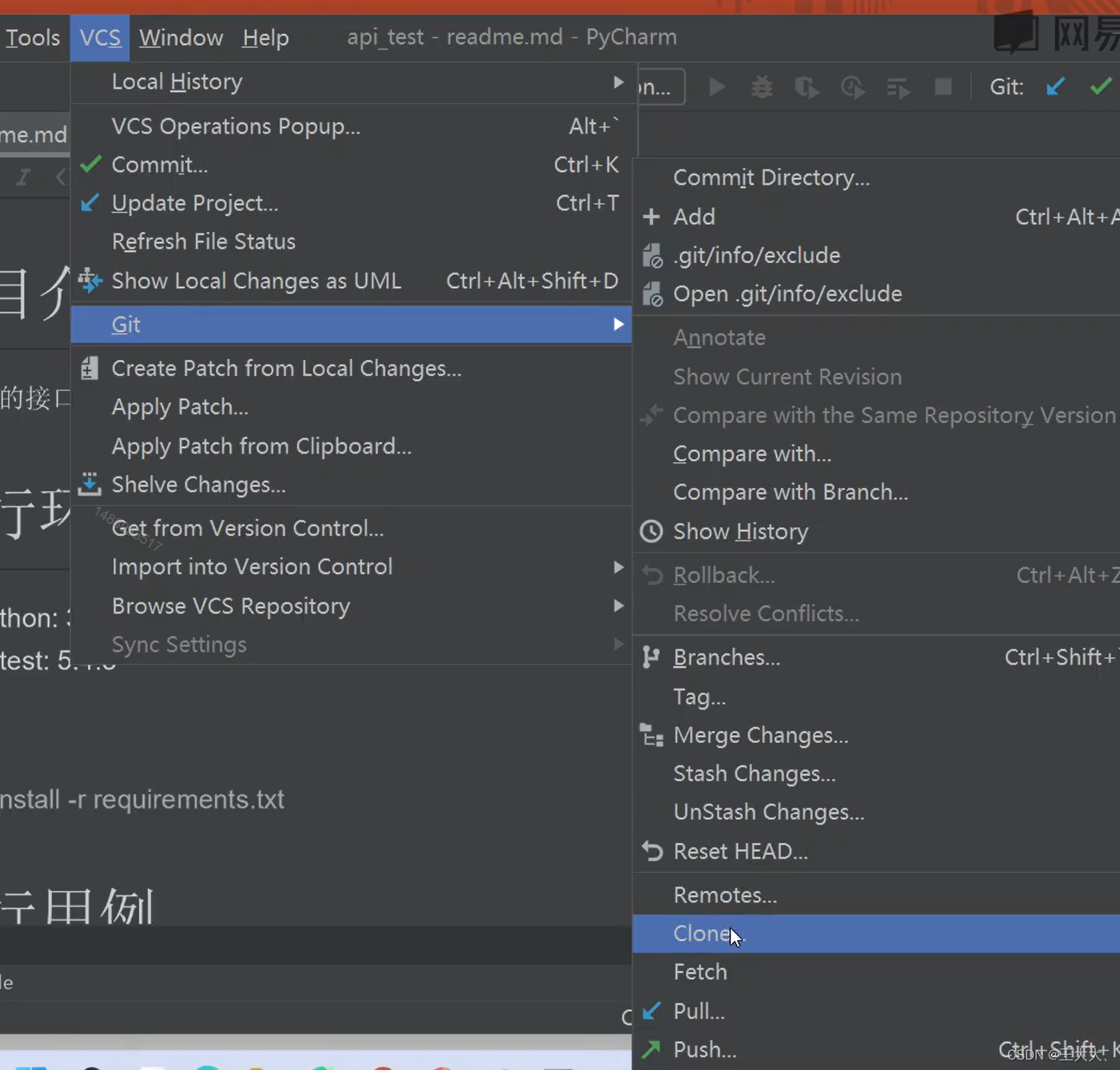Select Commit... in VCS menu
This screenshot has width=1120, height=1070.
(x=352, y=165)
